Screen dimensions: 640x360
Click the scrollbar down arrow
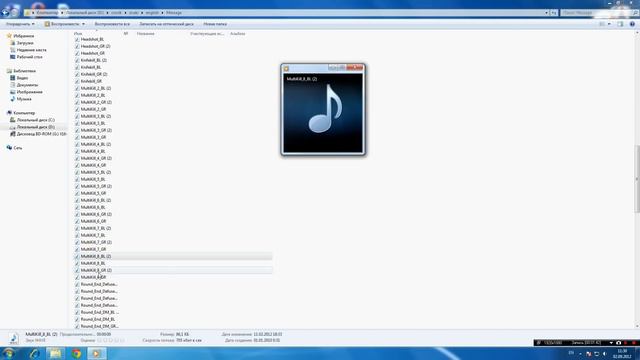coord(637,326)
